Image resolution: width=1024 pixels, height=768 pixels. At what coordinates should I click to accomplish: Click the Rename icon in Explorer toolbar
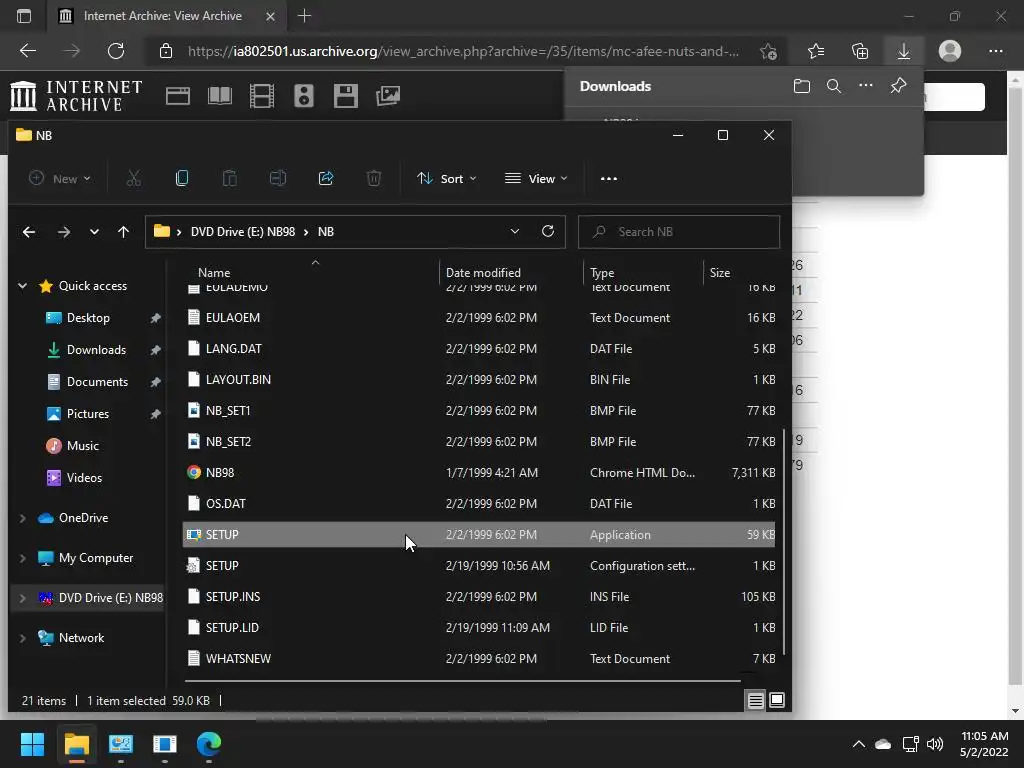pyautogui.click(x=278, y=178)
